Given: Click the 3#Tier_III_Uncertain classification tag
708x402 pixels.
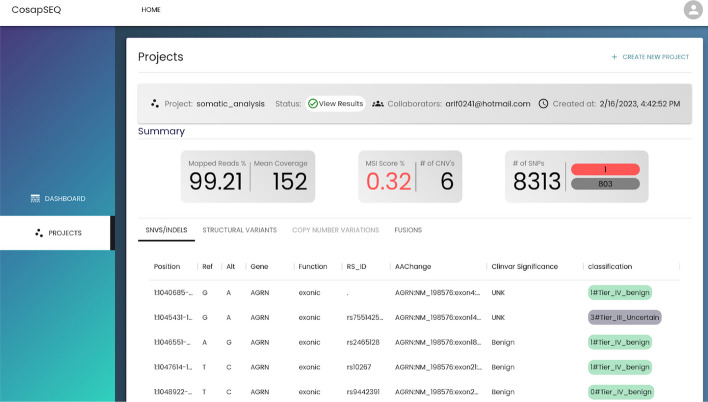Looking at the screenshot, I should tap(624, 318).
